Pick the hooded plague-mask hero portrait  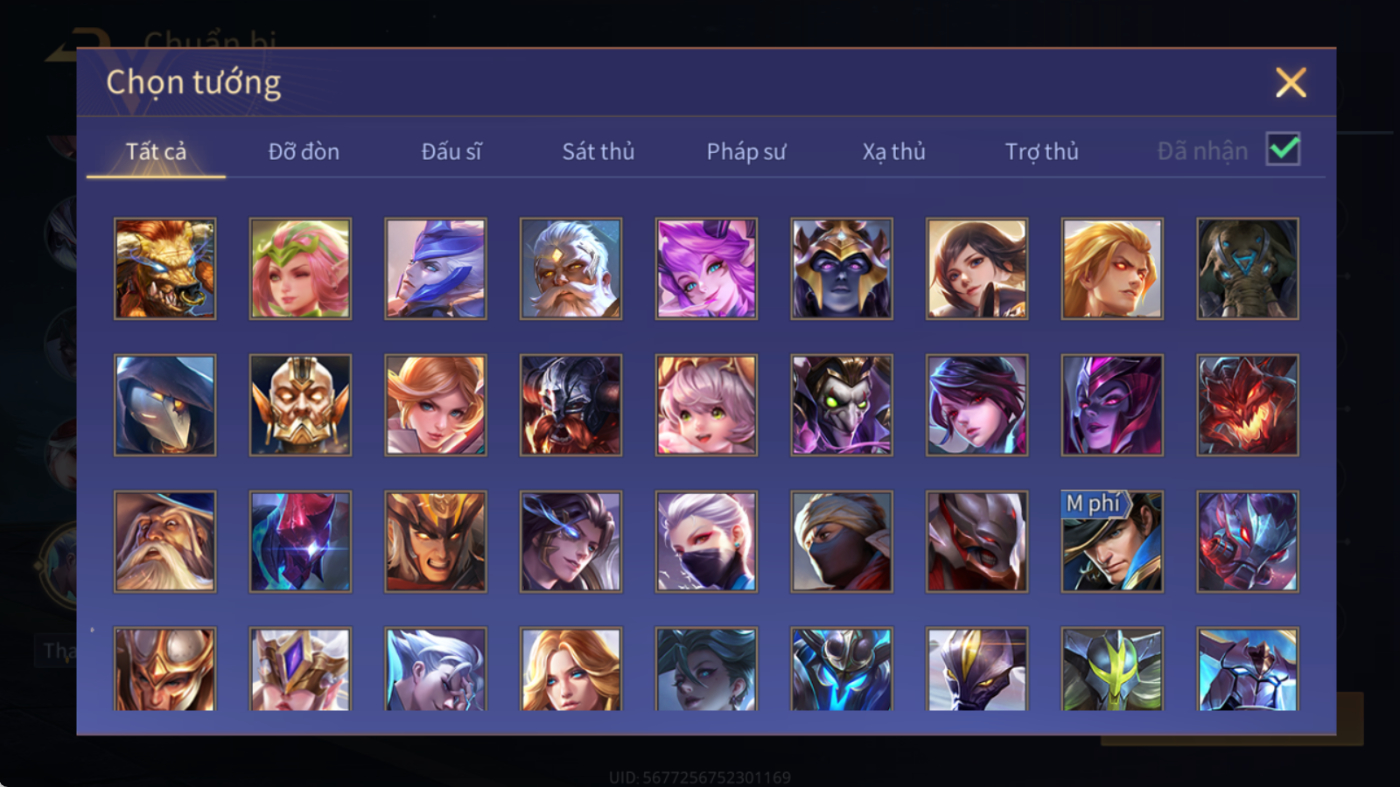point(165,405)
